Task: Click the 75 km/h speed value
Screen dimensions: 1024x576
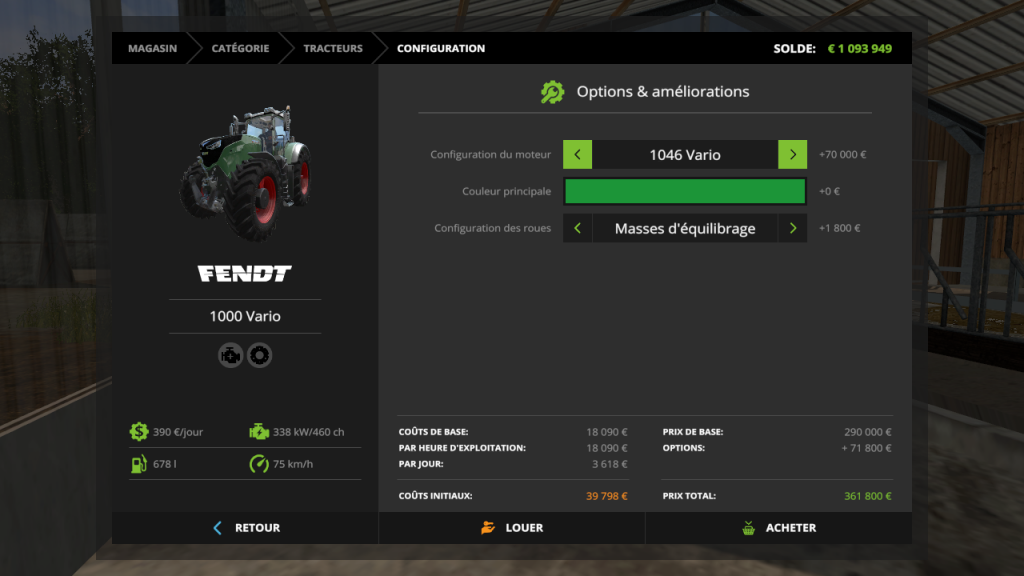Action: (x=293, y=464)
